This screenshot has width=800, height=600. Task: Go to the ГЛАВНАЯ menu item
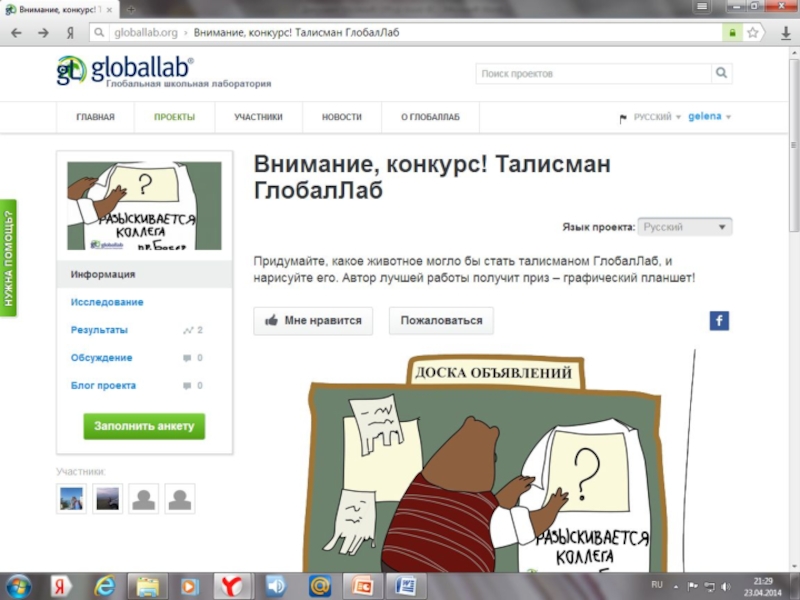coord(95,117)
